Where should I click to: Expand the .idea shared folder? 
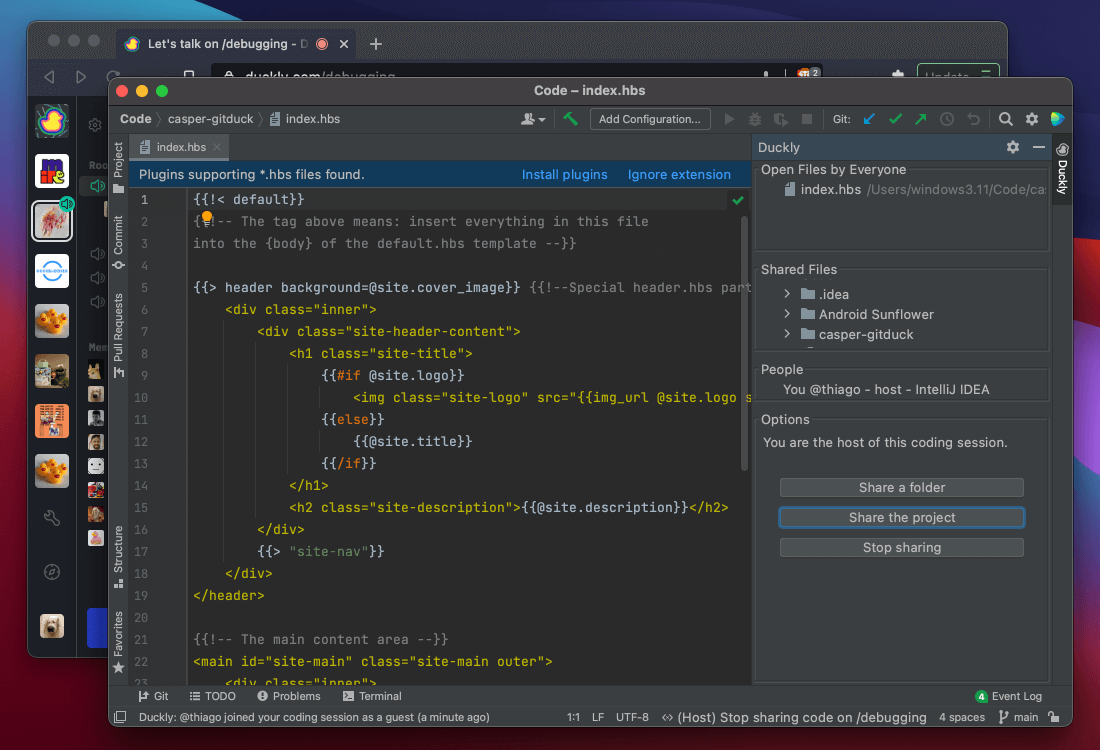tap(788, 294)
